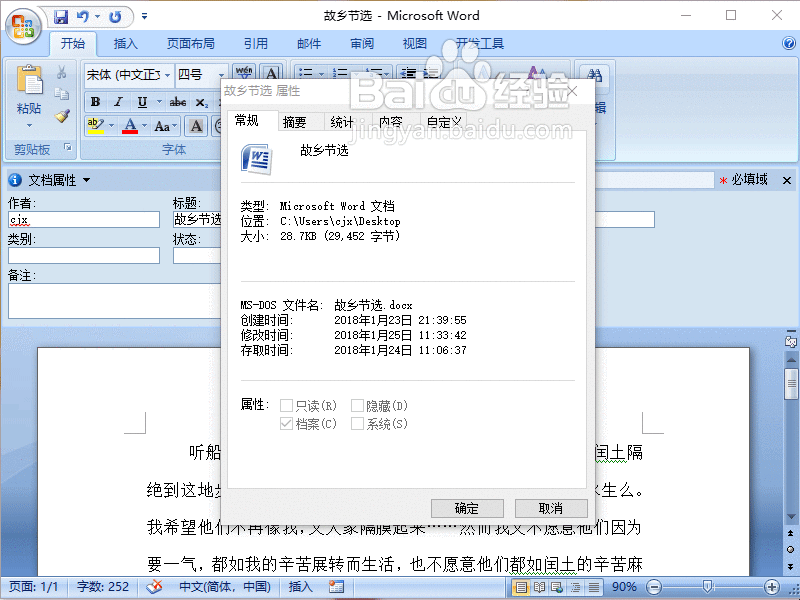Adjust the zoom slider handle
This screenshot has width=800, height=600.
coord(707,587)
